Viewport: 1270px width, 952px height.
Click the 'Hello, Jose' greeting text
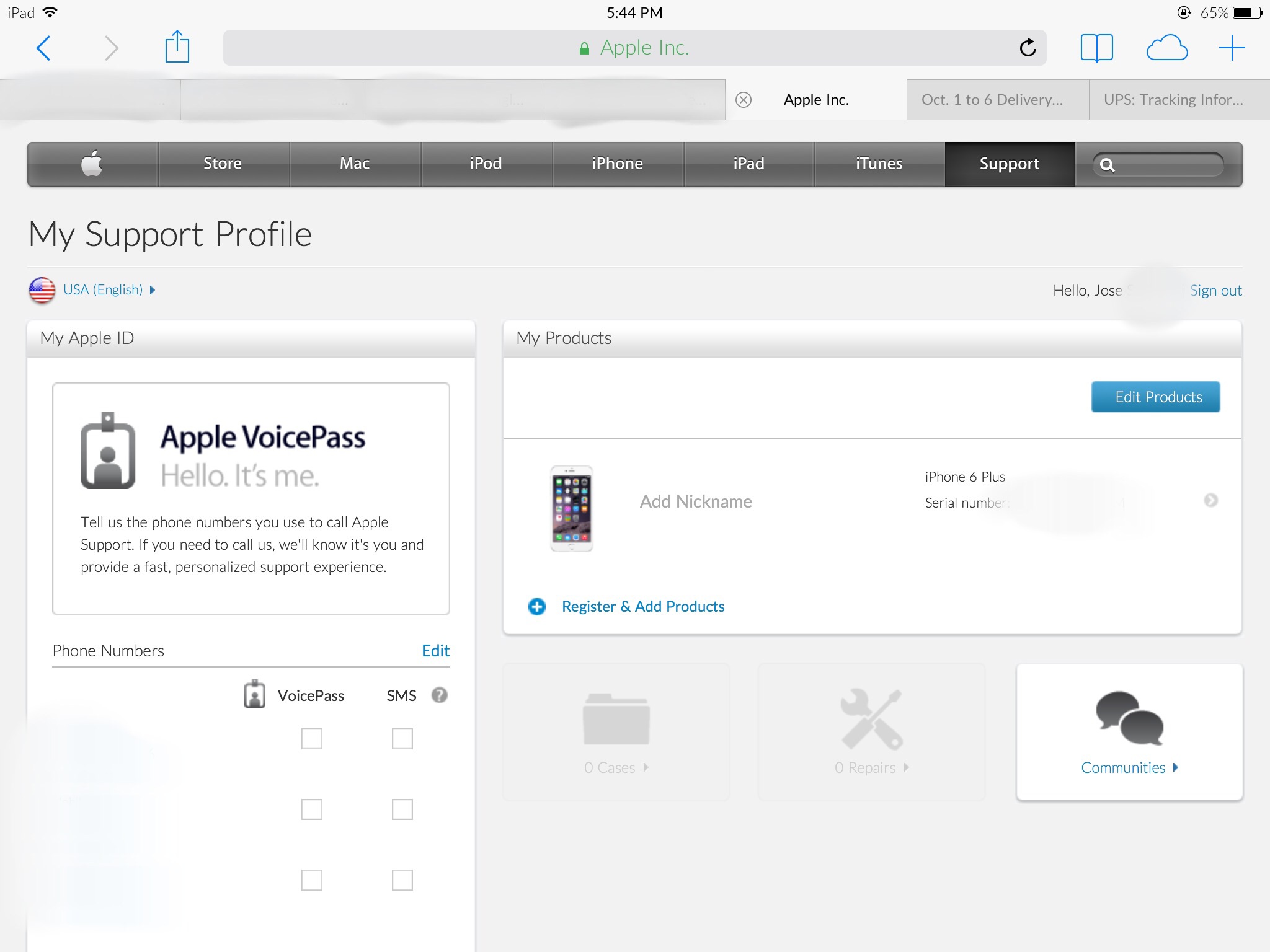pyautogui.click(x=1087, y=290)
